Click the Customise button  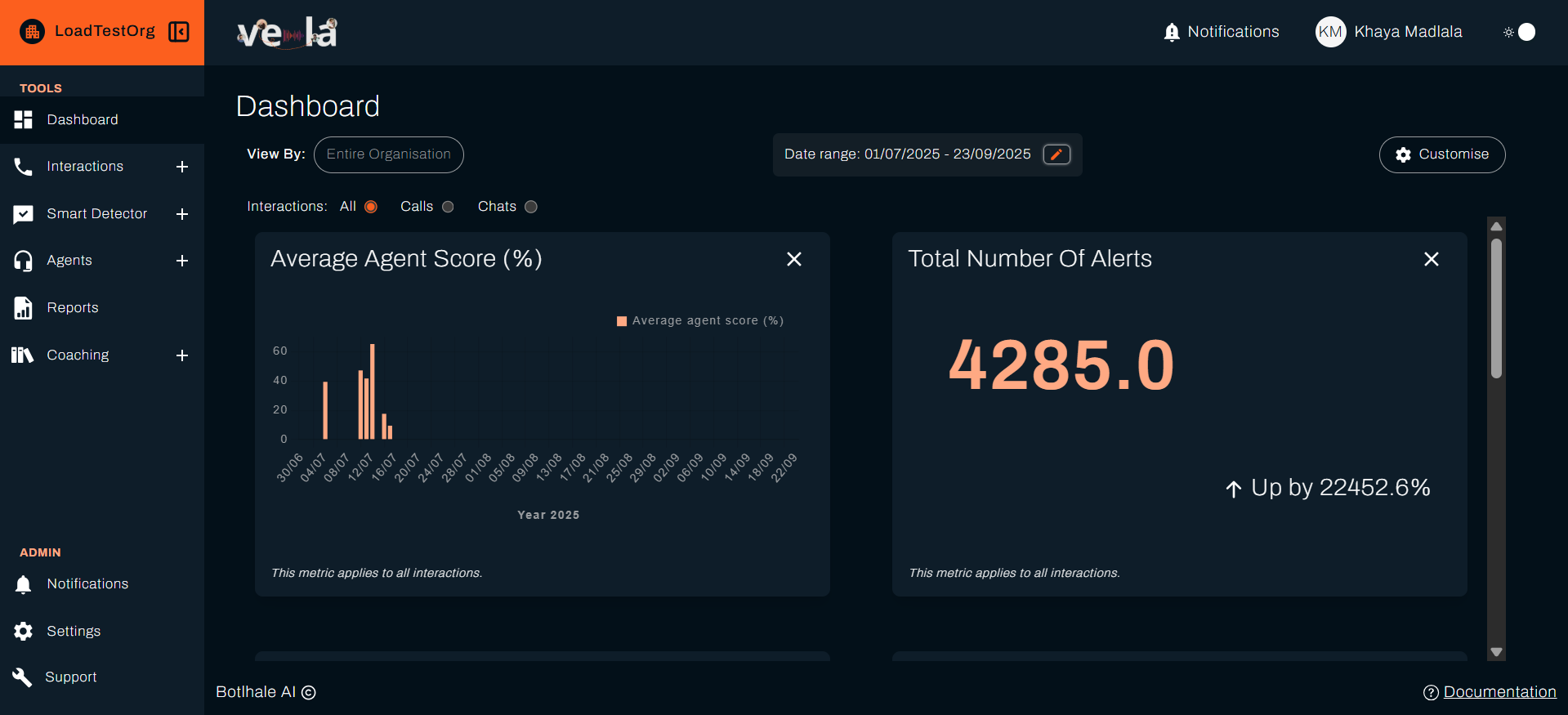[1441, 154]
